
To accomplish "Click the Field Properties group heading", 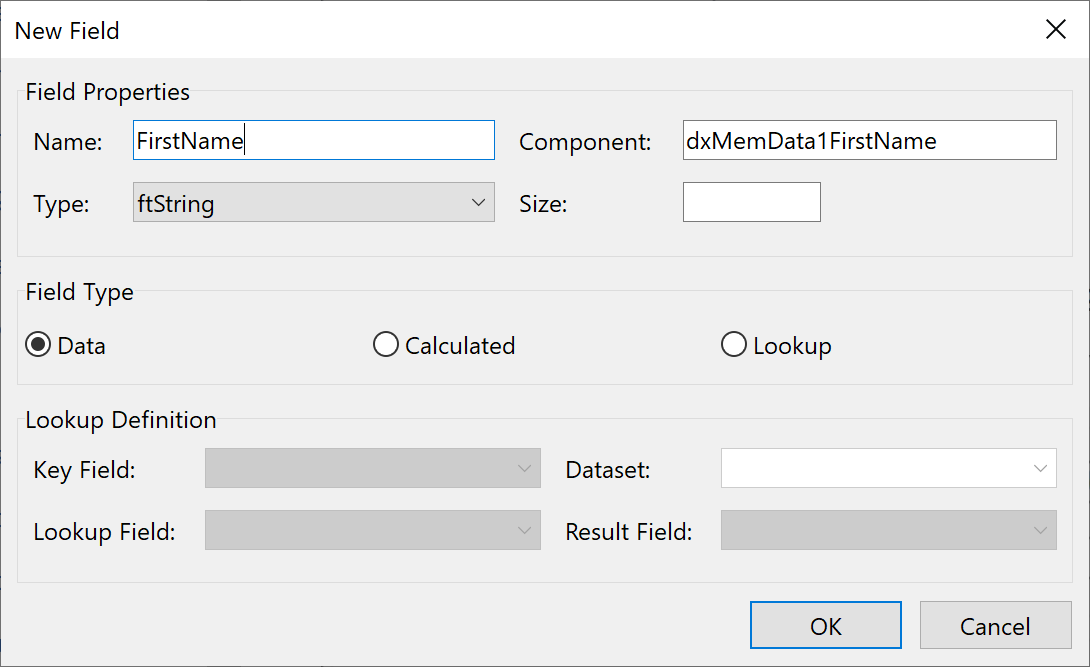I will click(107, 93).
